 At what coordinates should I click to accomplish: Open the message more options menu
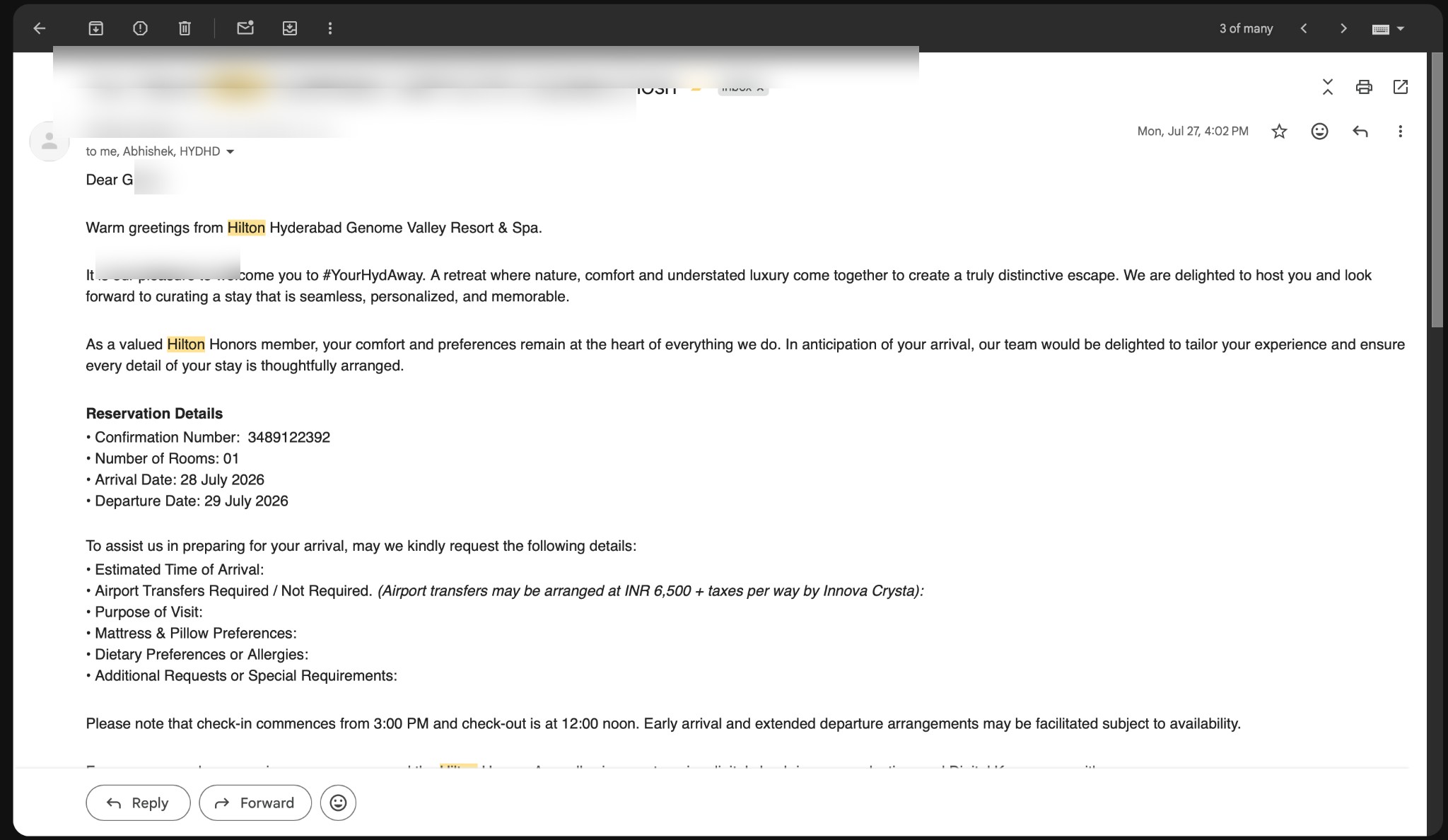click(1400, 132)
